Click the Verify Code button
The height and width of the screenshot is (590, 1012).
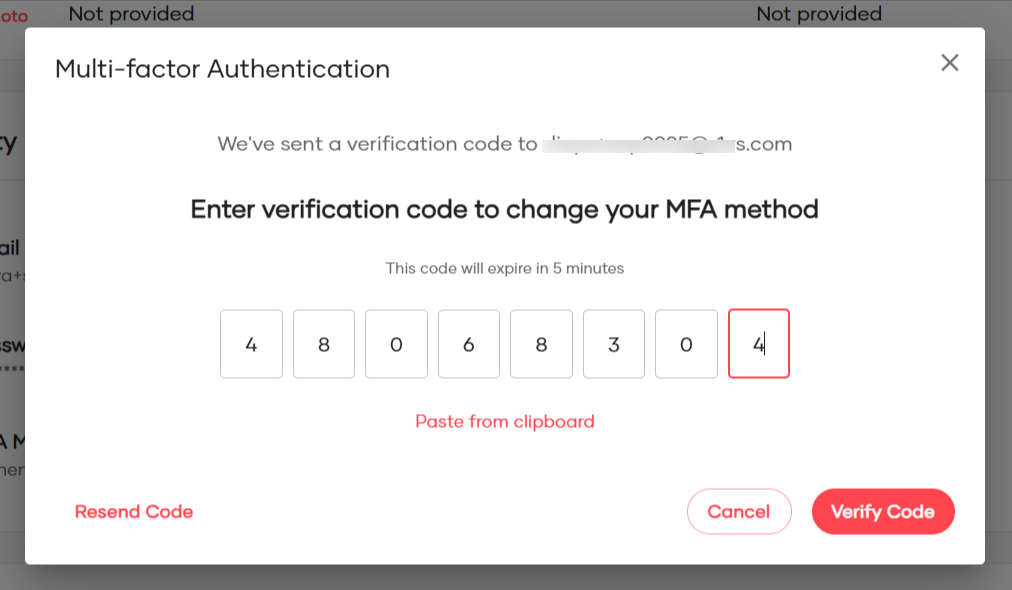[x=883, y=511]
